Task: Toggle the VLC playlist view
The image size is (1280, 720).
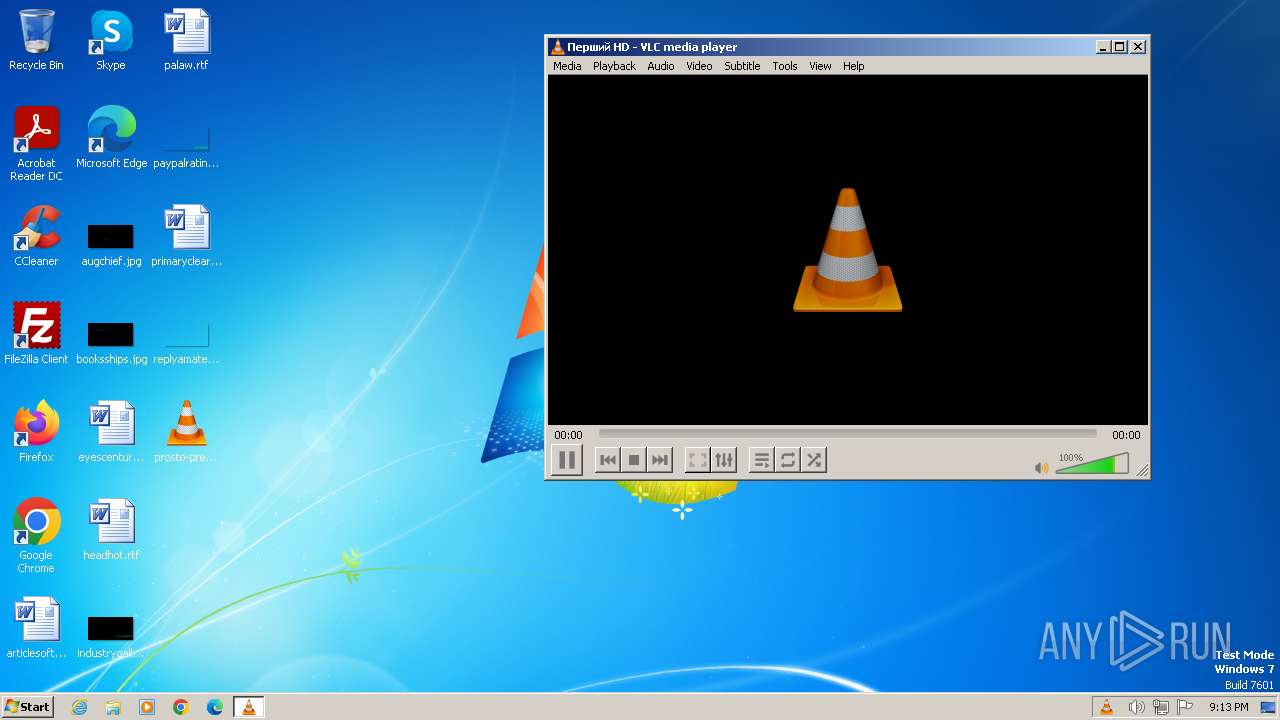Action: [x=762, y=460]
